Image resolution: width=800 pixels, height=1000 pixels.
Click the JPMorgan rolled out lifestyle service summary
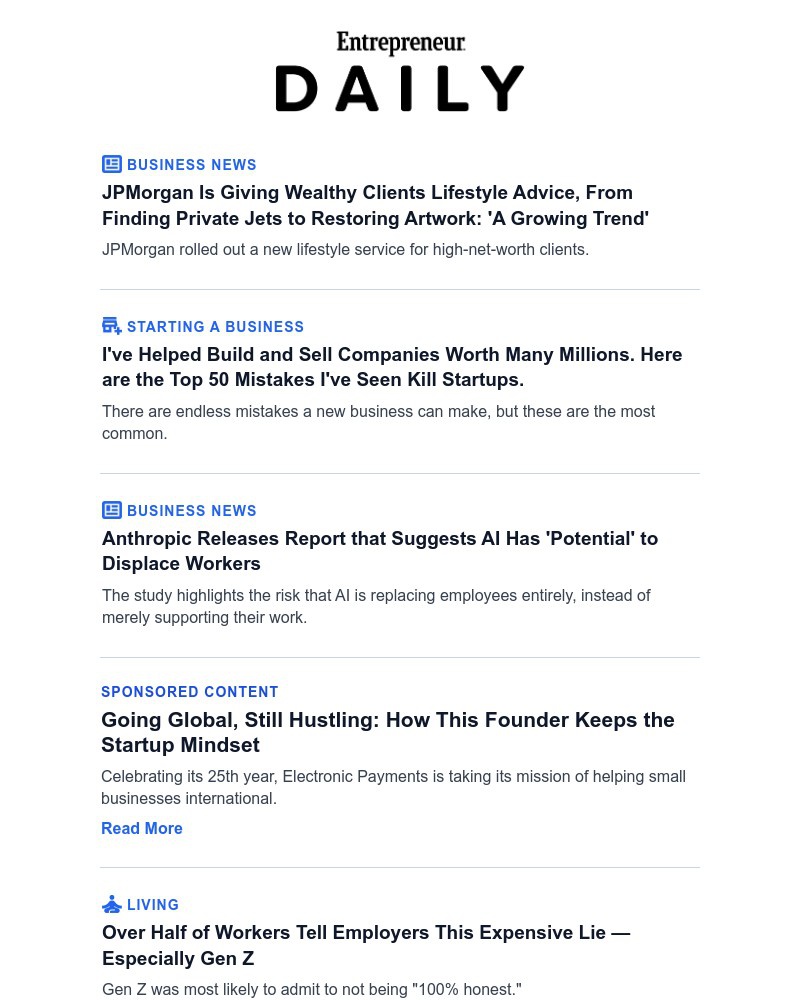[x=345, y=249]
